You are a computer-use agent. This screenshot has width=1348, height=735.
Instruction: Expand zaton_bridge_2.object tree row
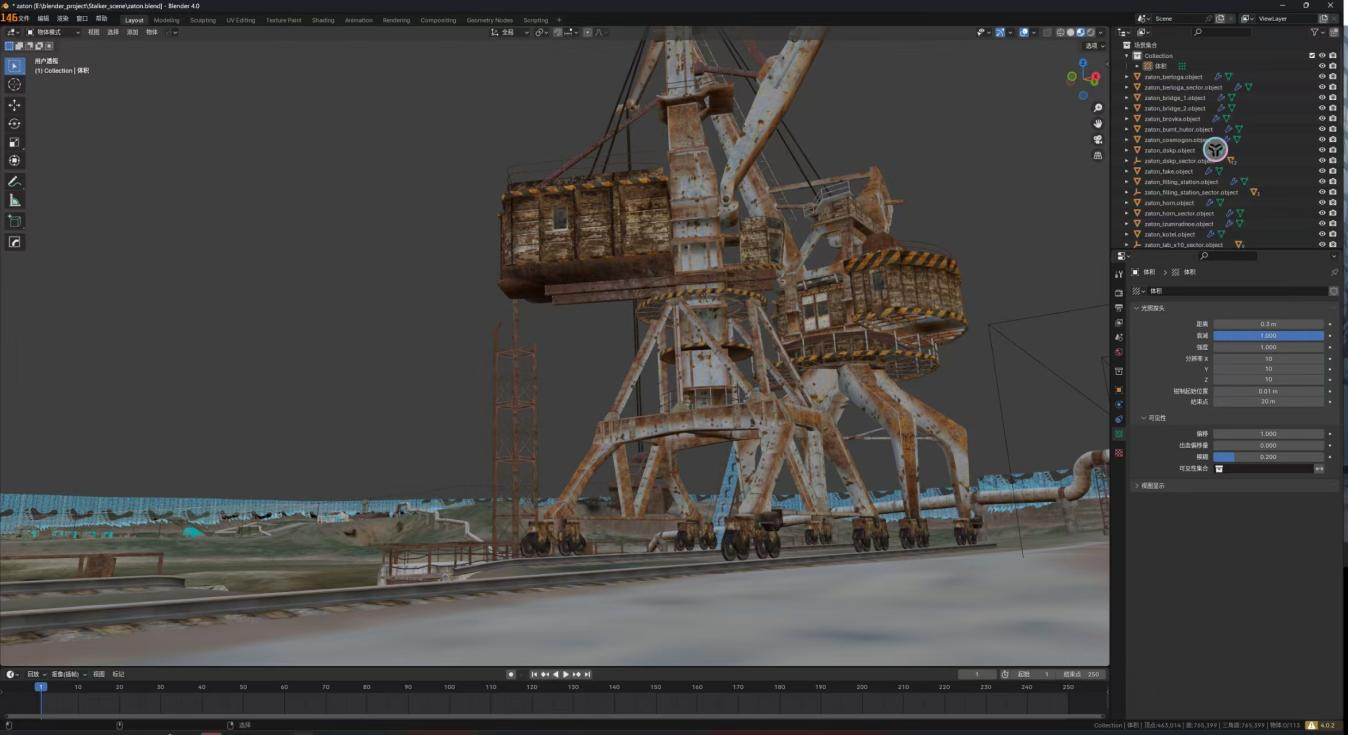(1127, 108)
